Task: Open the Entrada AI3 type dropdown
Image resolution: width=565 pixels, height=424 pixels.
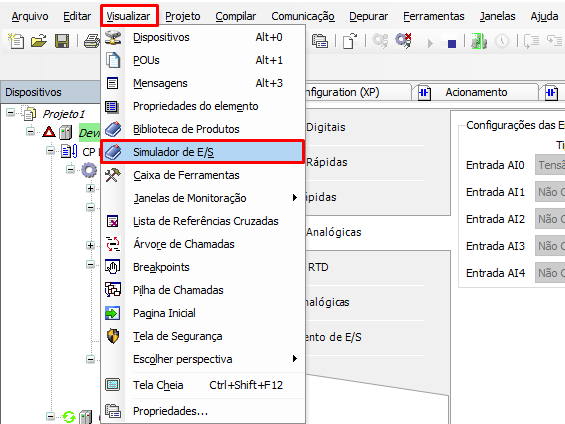Action: coord(550,246)
